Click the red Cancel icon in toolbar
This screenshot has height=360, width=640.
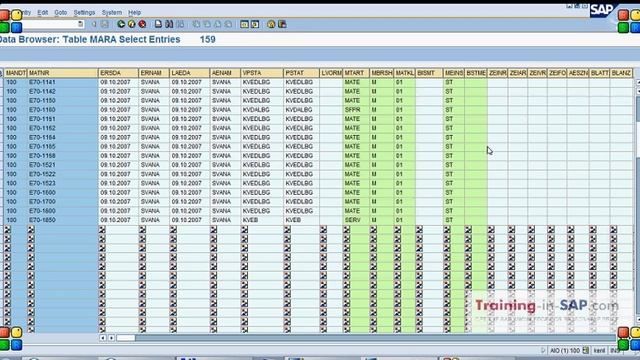[142, 24]
